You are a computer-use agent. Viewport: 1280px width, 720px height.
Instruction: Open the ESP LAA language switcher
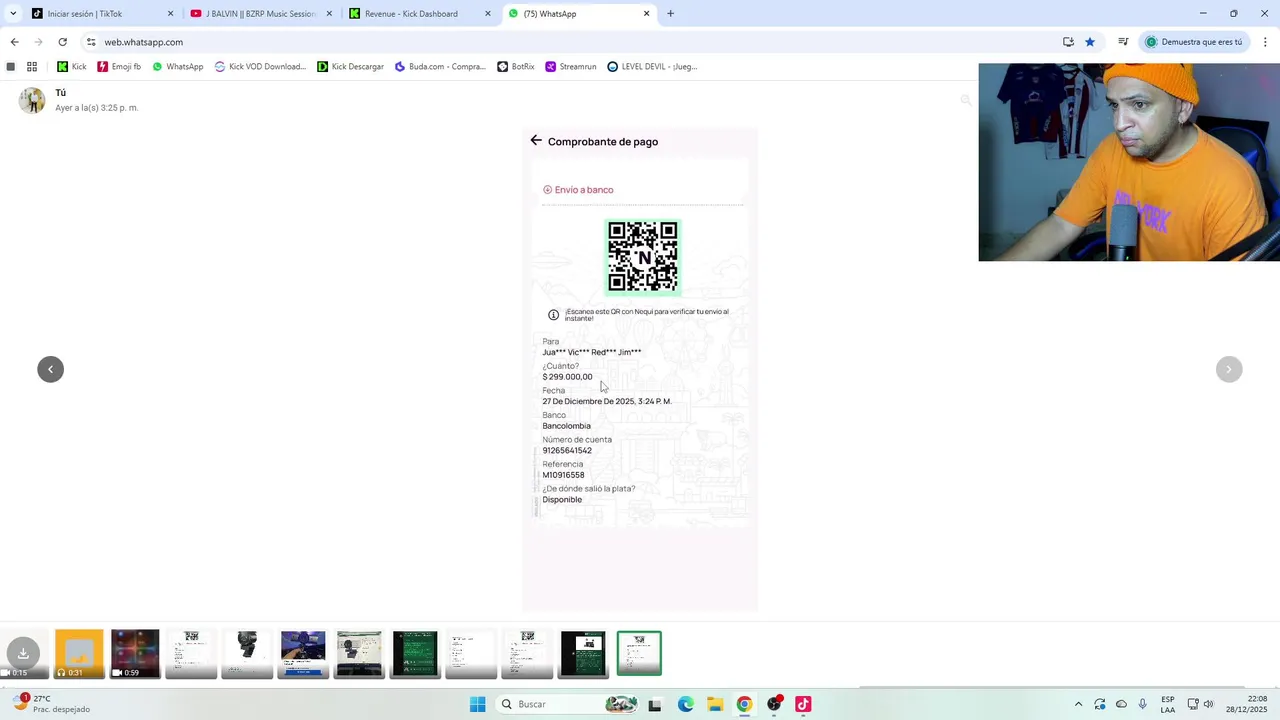(1168, 704)
